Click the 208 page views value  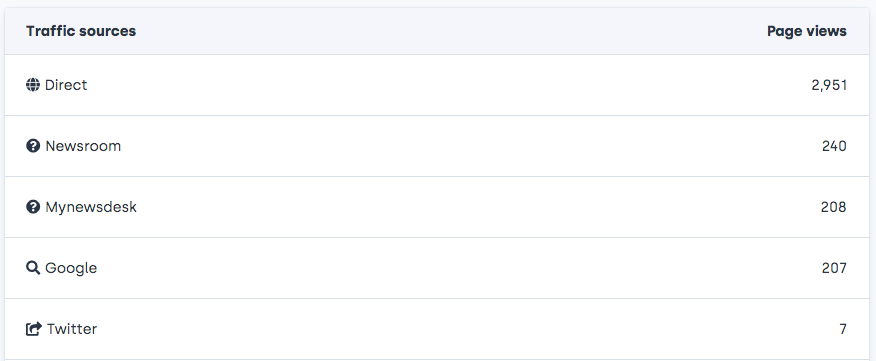[x=834, y=207]
